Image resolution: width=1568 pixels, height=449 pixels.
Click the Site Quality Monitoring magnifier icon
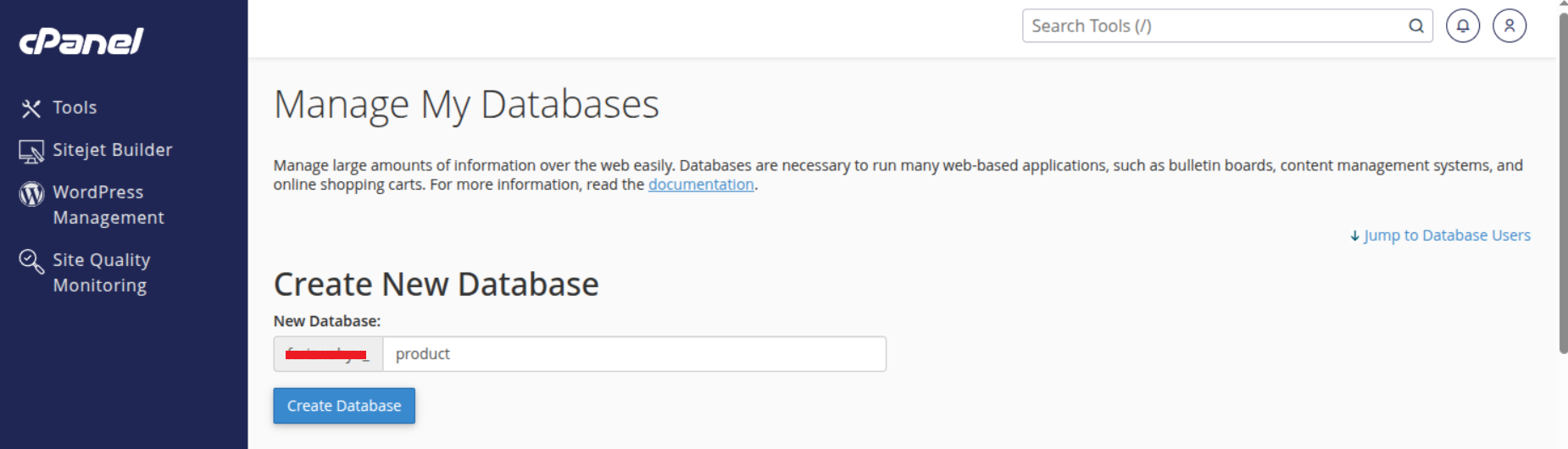pyautogui.click(x=31, y=262)
